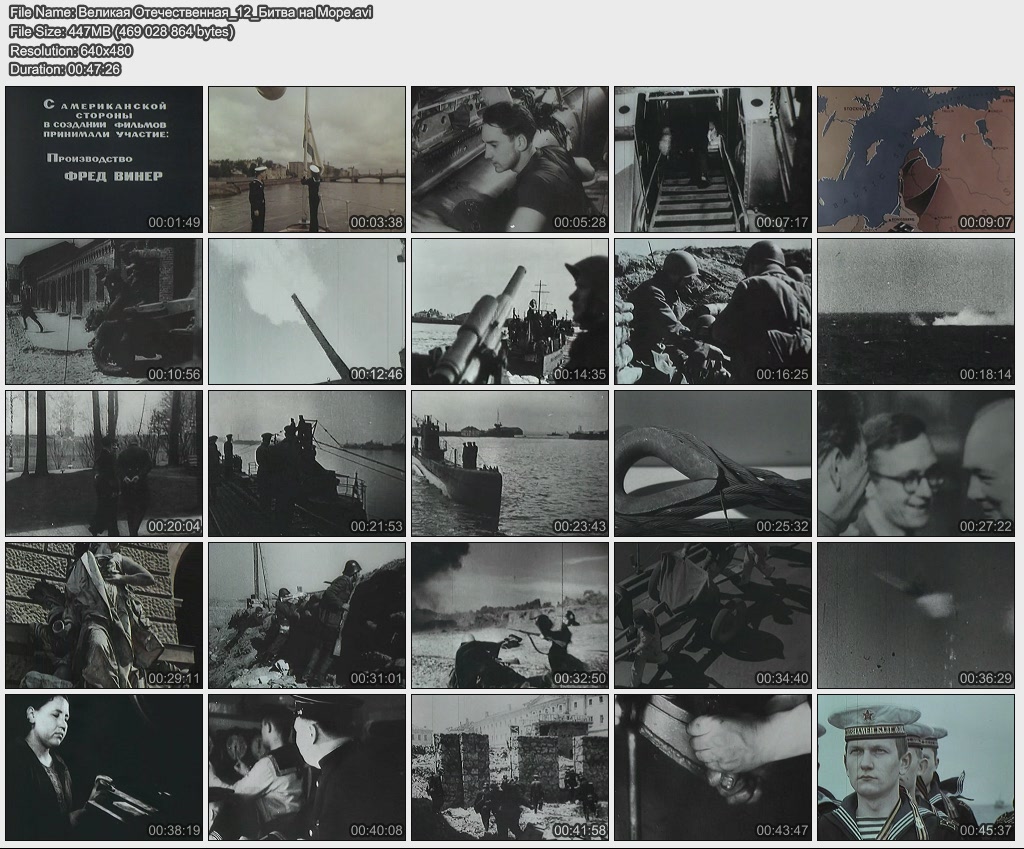
Task: Select the 00:10:56 motorcycle street scene thumbnail
Action: 104,311
